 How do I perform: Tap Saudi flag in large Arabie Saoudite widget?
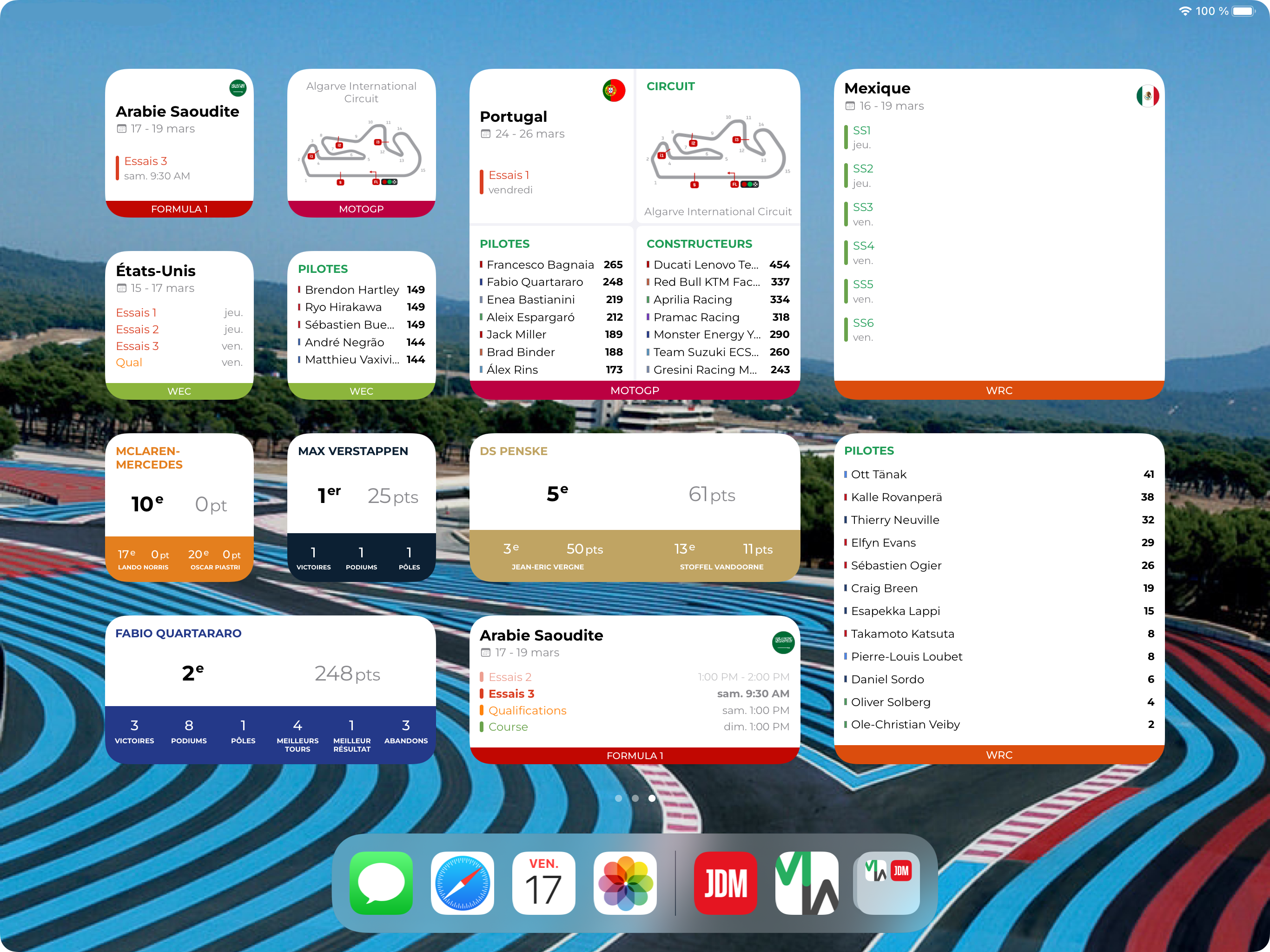tap(783, 642)
